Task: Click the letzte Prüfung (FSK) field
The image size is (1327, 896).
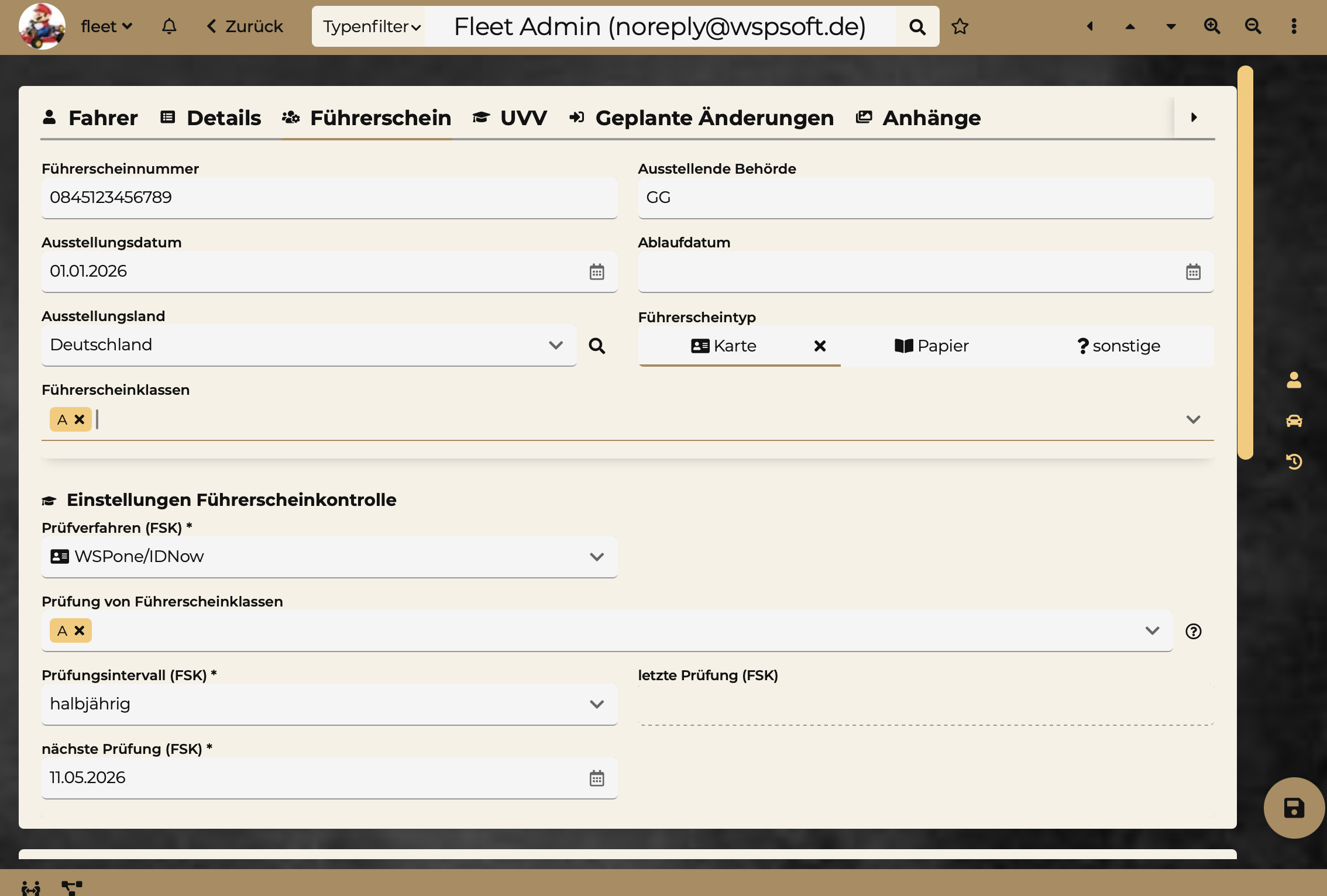Action: point(926,704)
